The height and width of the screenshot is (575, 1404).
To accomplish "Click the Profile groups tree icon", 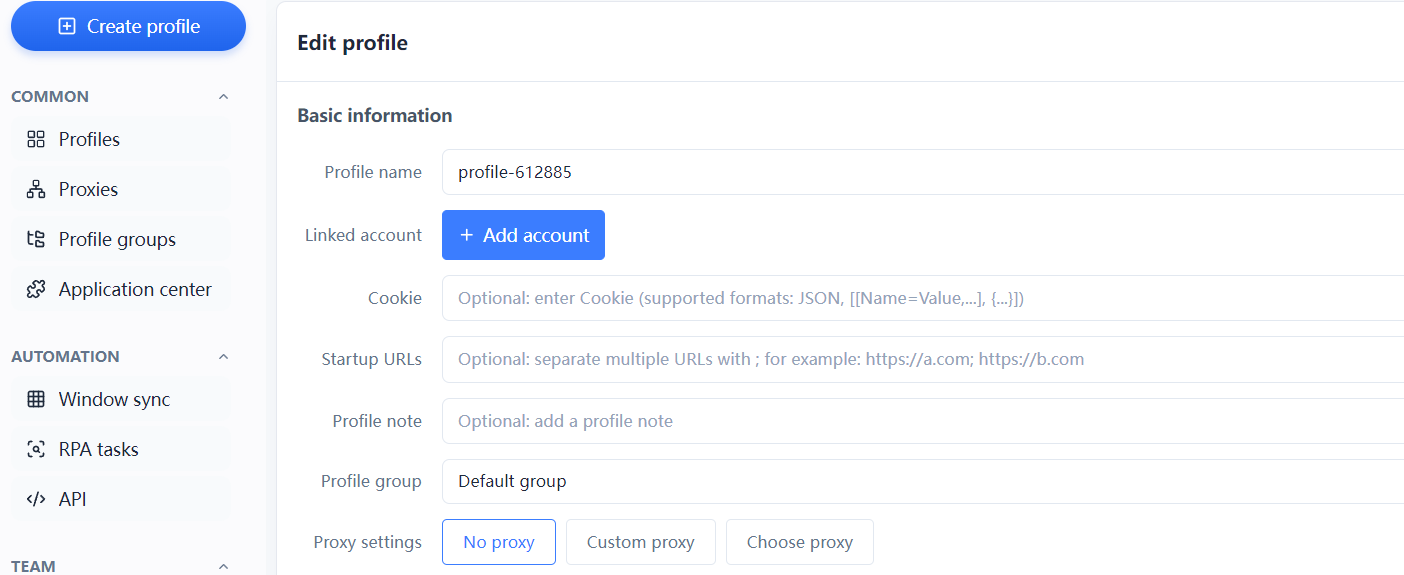I will coord(36,239).
